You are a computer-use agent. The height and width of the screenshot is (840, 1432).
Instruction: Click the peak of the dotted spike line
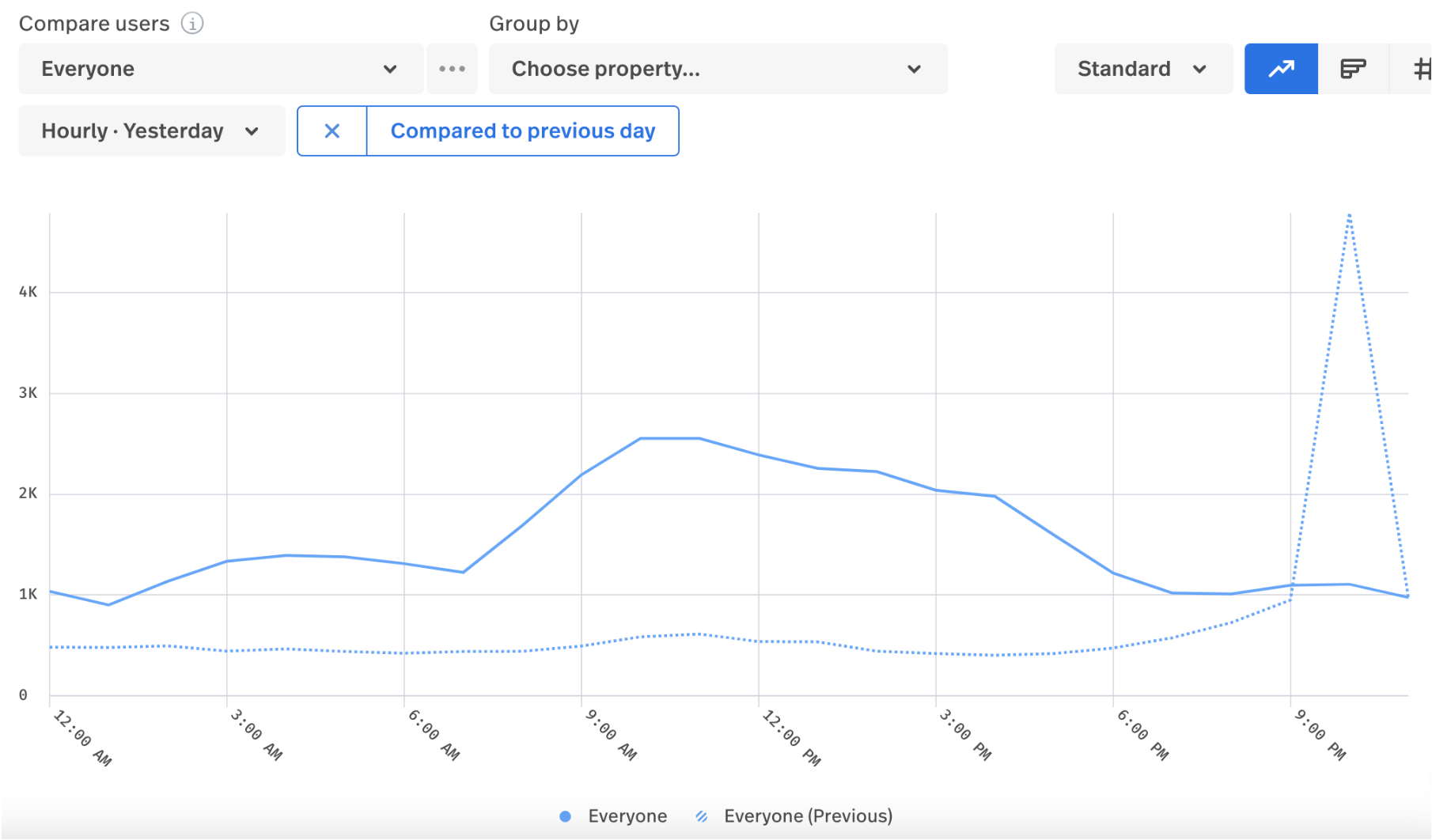[x=1349, y=215]
